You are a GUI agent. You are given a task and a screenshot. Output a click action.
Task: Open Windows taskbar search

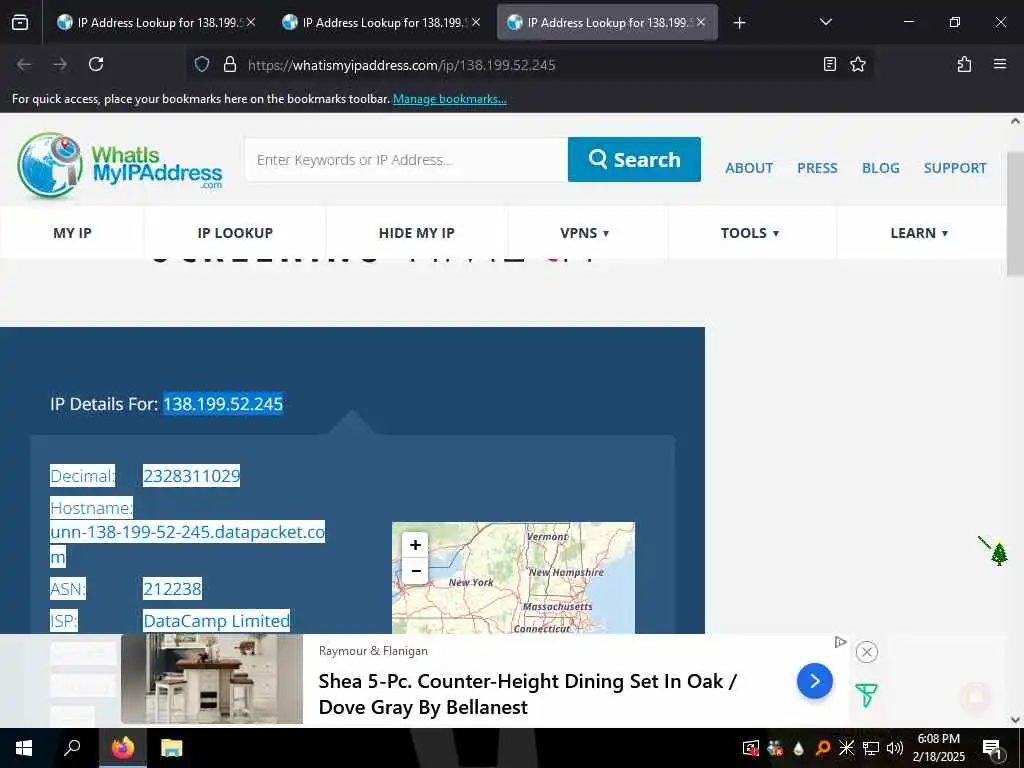click(72, 748)
